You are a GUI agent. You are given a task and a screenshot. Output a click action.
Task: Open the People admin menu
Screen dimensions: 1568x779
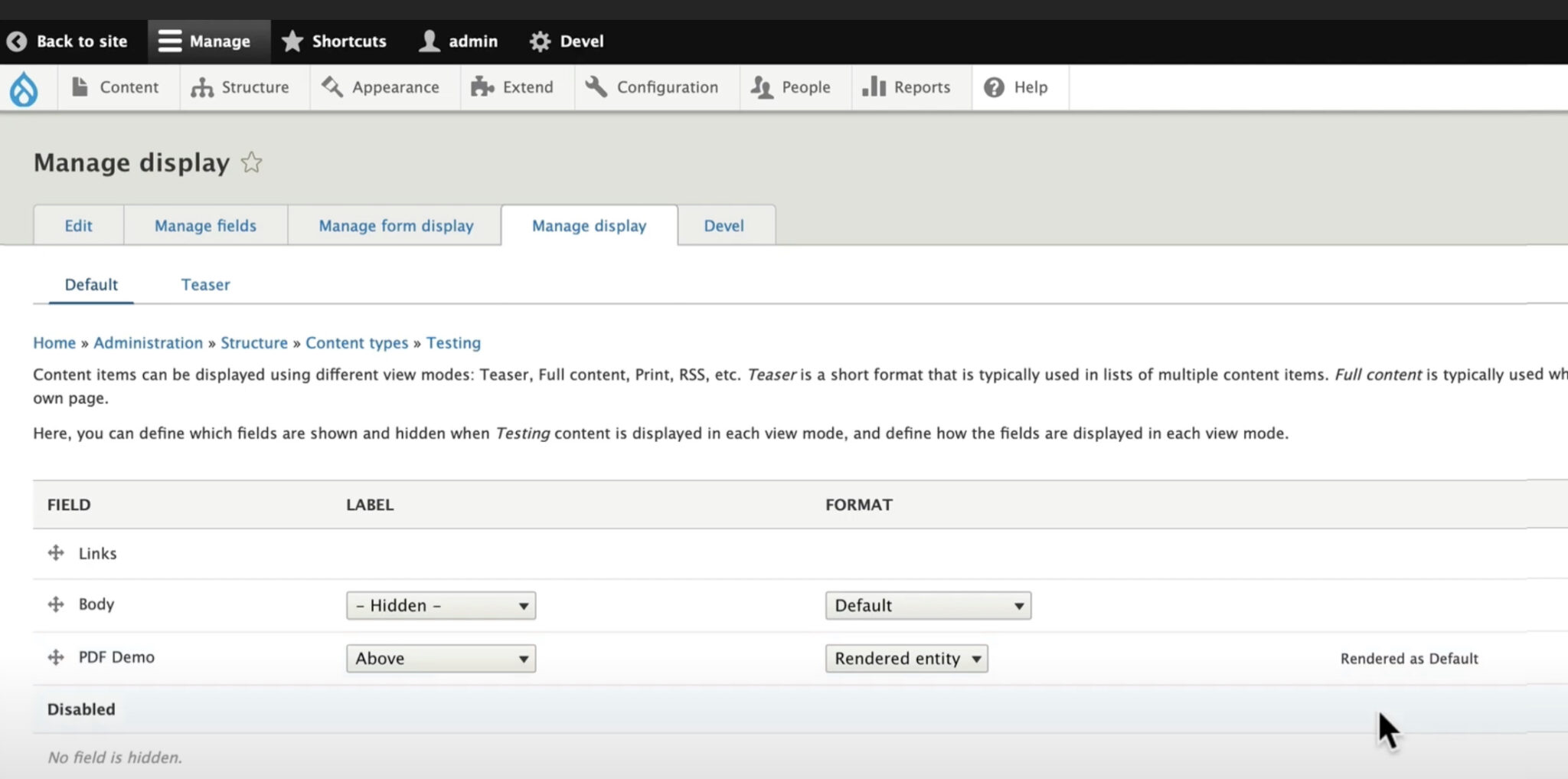coord(795,87)
